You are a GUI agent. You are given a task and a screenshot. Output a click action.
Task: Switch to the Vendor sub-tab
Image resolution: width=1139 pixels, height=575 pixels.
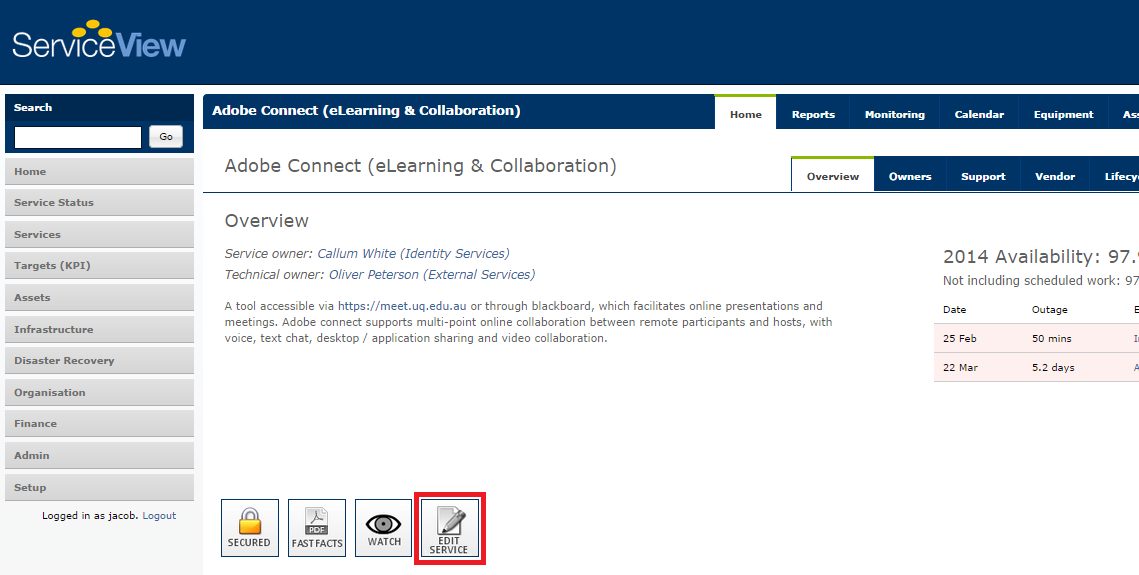point(1055,176)
